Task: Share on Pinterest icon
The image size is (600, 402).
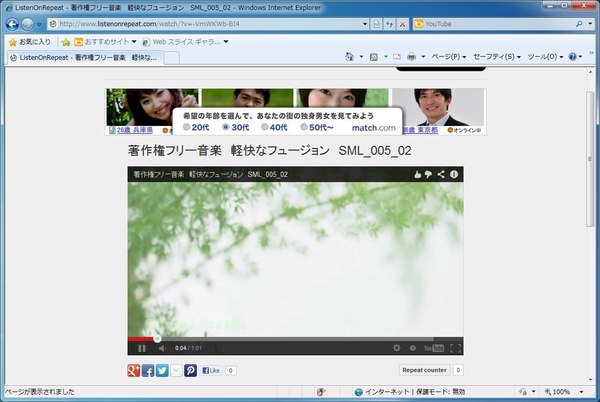Action: (191, 370)
